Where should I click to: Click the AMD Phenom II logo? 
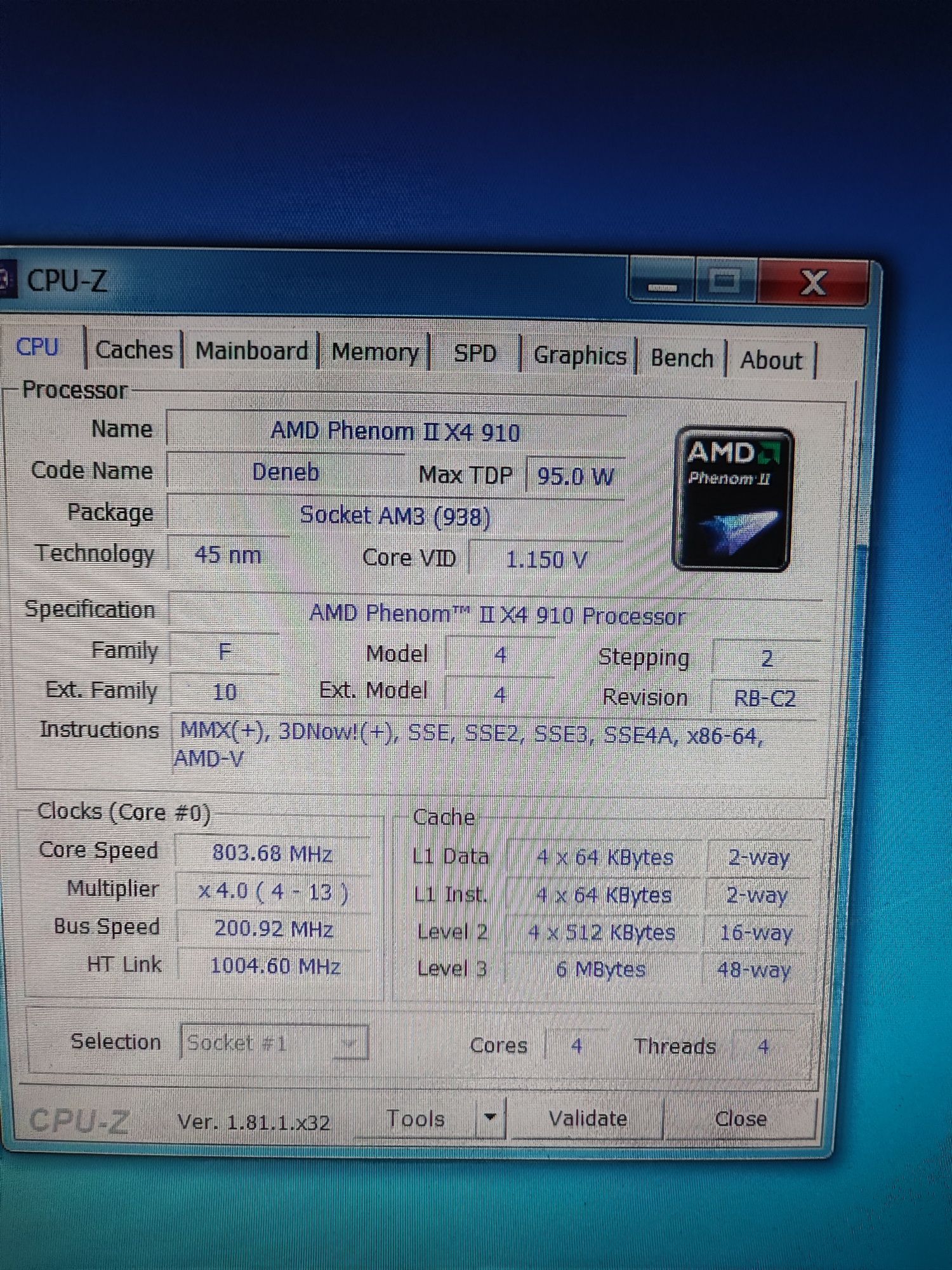point(733,499)
